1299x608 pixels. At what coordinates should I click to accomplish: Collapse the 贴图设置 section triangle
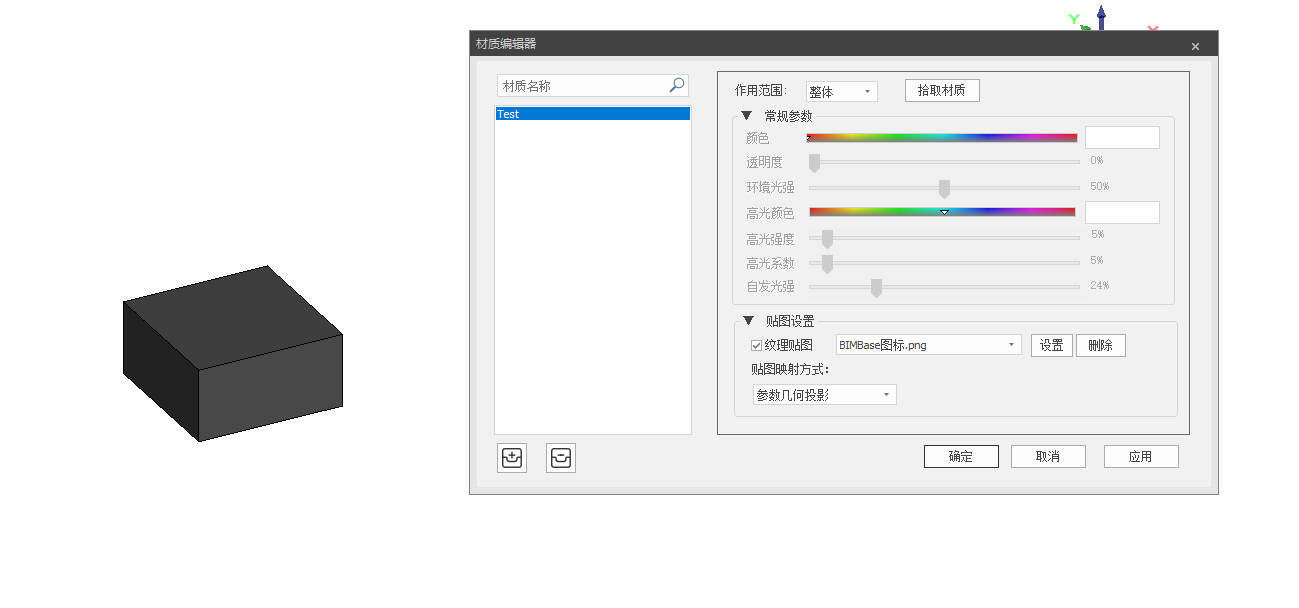(x=747, y=321)
